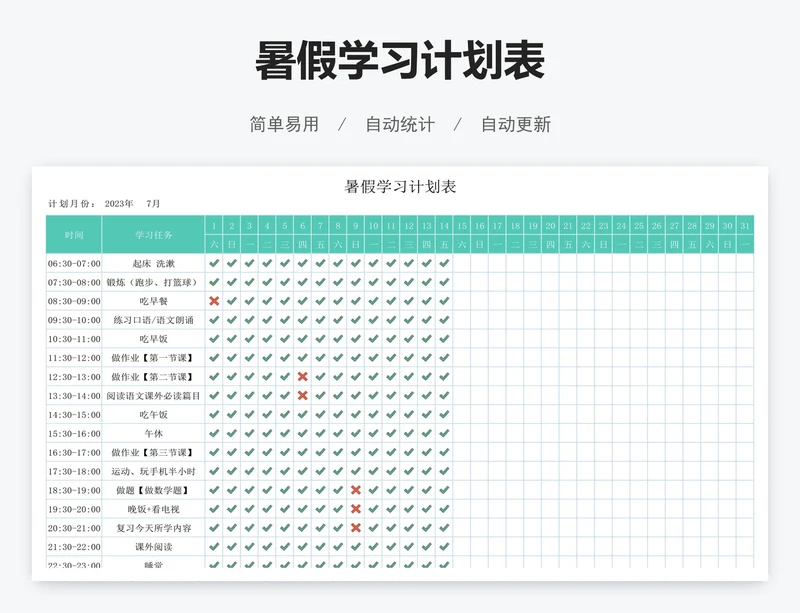This screenshot has height=613, width=800.
Task: Select the 练习口语/语文朗诵 task cell
Action: (x=154, y=320)
